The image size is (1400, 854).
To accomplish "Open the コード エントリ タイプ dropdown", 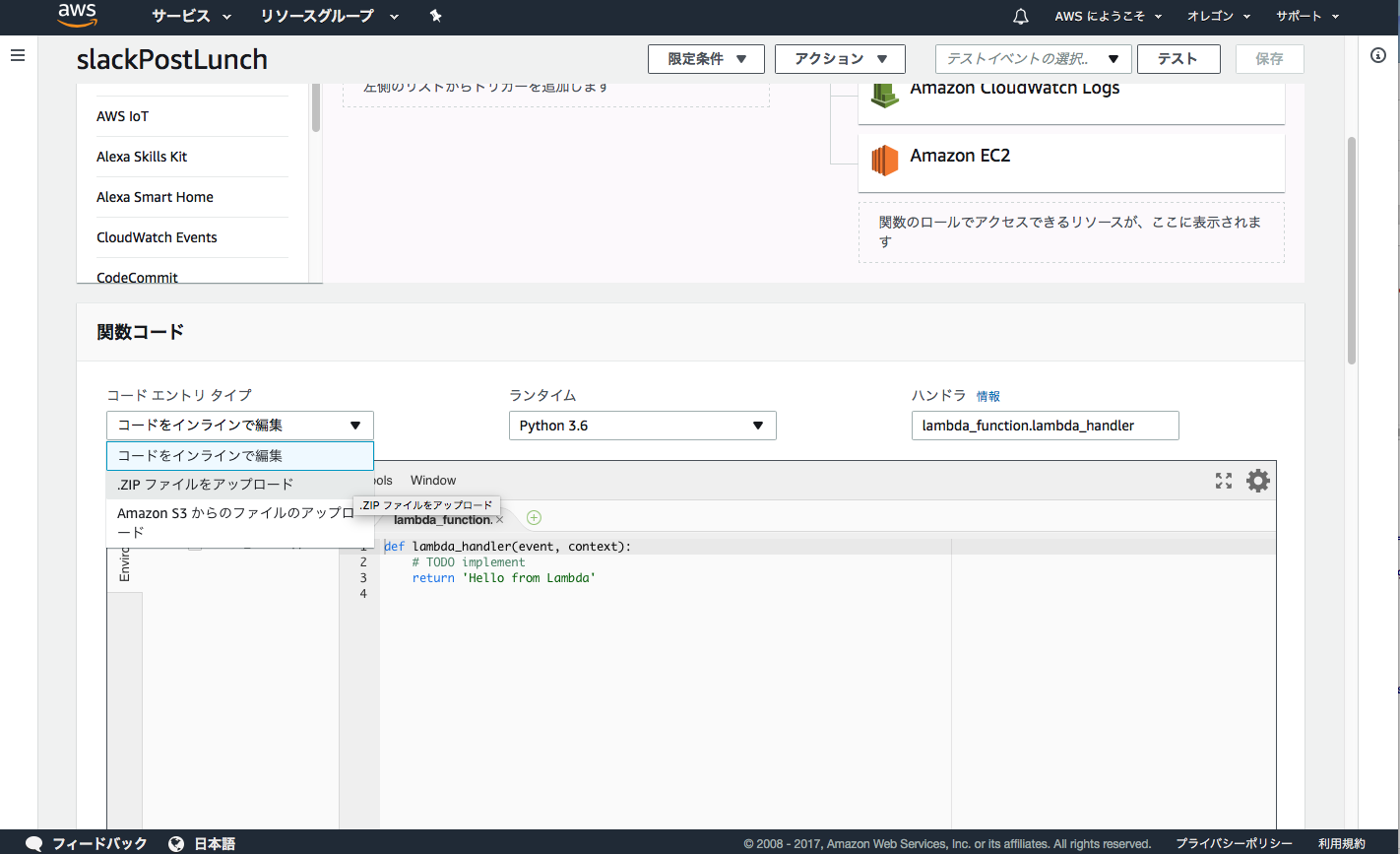I will tap(240, 426).
